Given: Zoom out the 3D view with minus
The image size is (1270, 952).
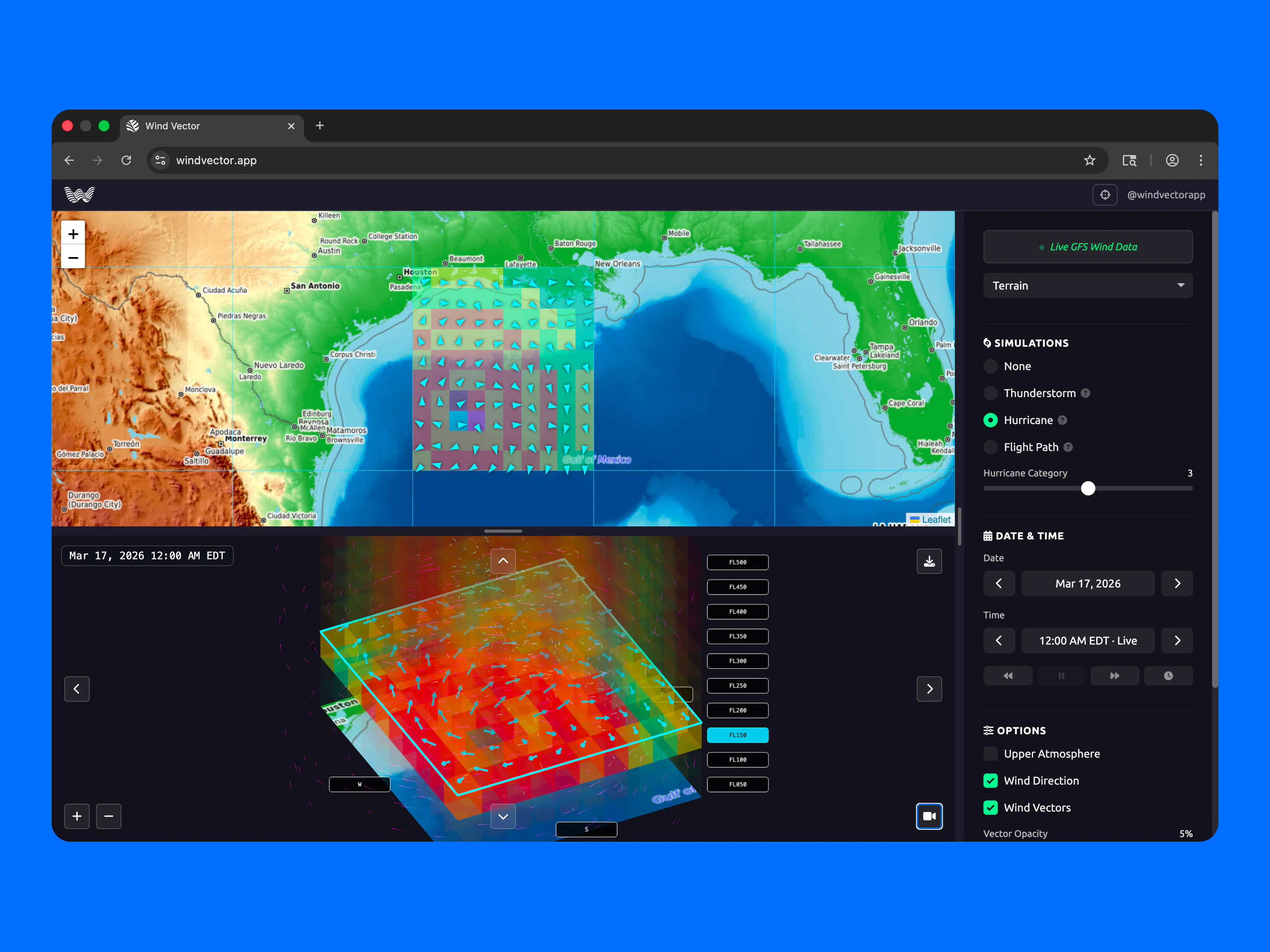Looking at the screenshot, I should 108,816.
